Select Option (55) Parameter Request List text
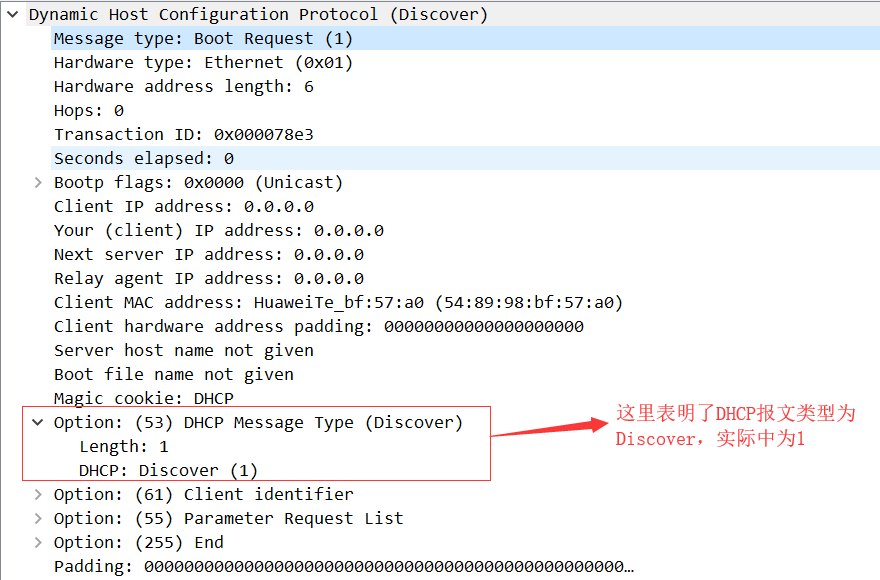 click(228, 518)
